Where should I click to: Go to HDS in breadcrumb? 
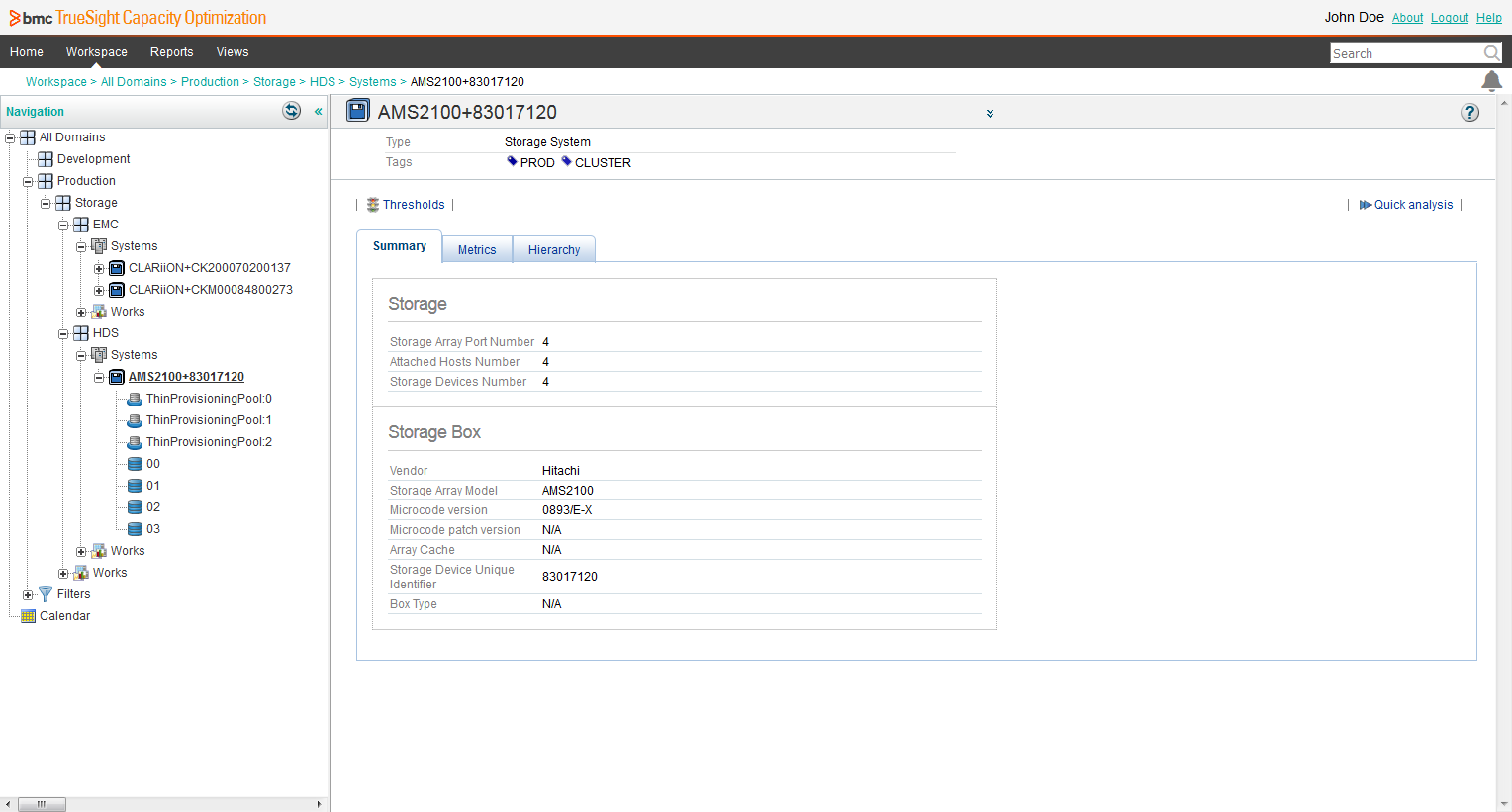tap(323, 82)
